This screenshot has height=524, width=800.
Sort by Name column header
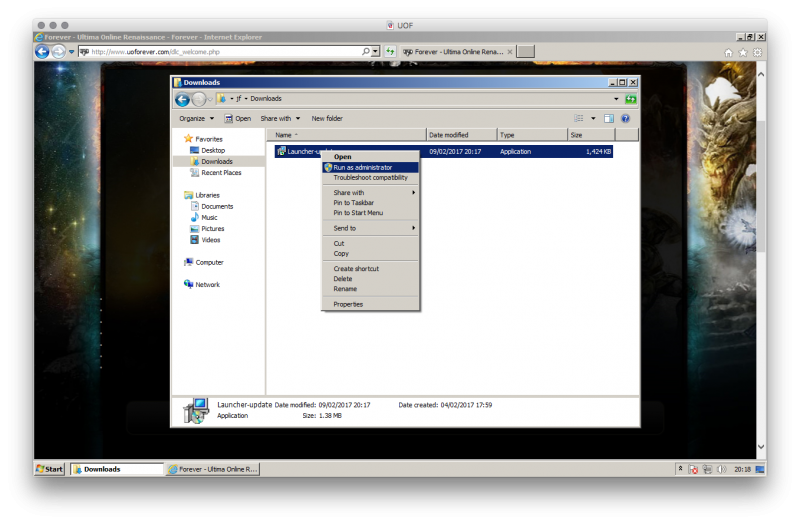click(346, 135)
